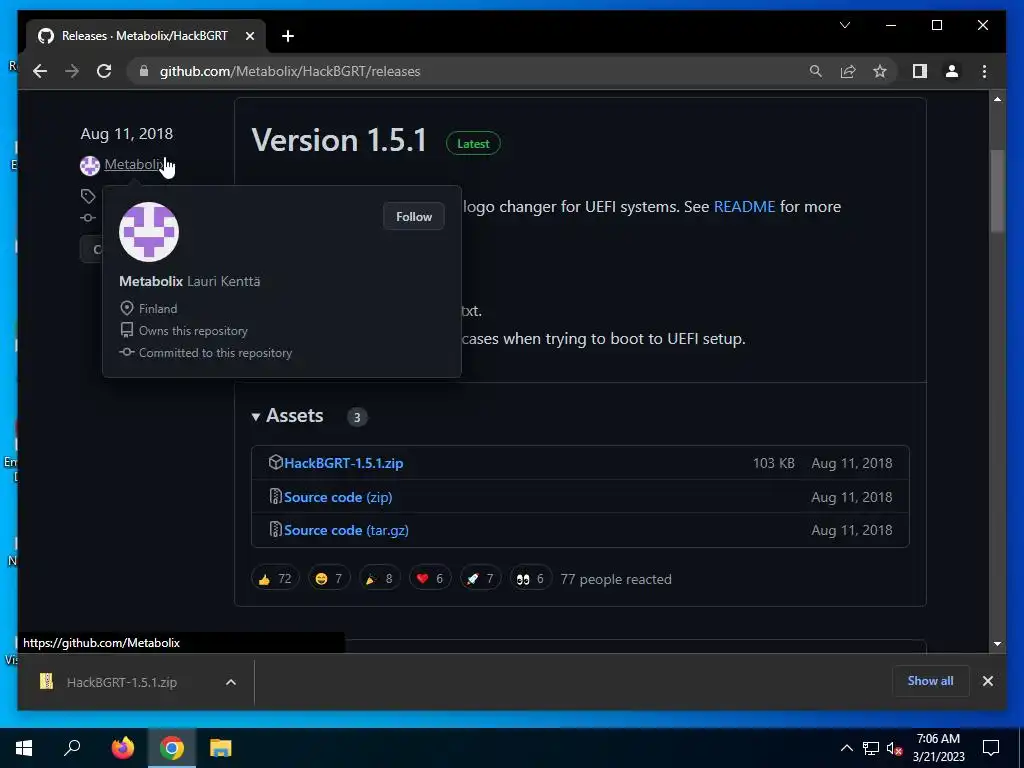Download HackBGRT-1.5.1.zip asset
1024x768 pixels.
click(x=344, y=463)
